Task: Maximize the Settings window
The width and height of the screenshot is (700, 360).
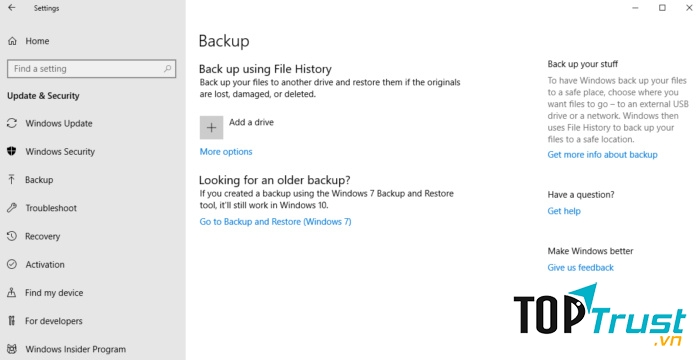Action: tap(662, 8)
